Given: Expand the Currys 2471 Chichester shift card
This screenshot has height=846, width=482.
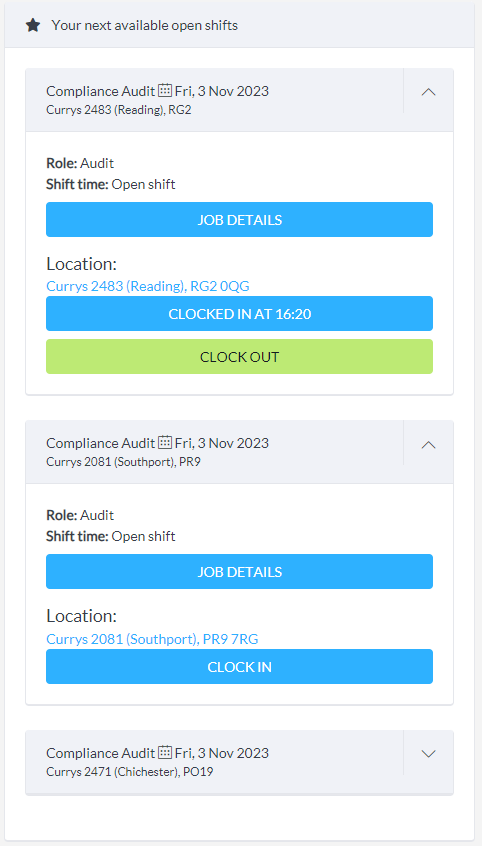Looking at the screenshot, I should [428, 754].
